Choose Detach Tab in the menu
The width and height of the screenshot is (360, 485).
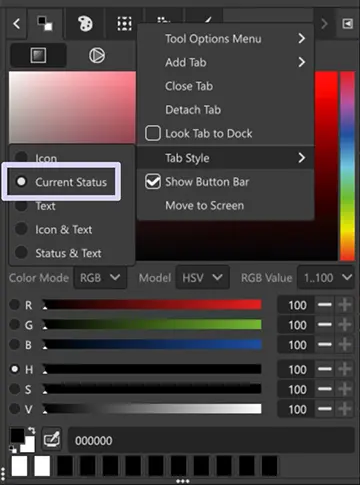(x=226, y=110)
